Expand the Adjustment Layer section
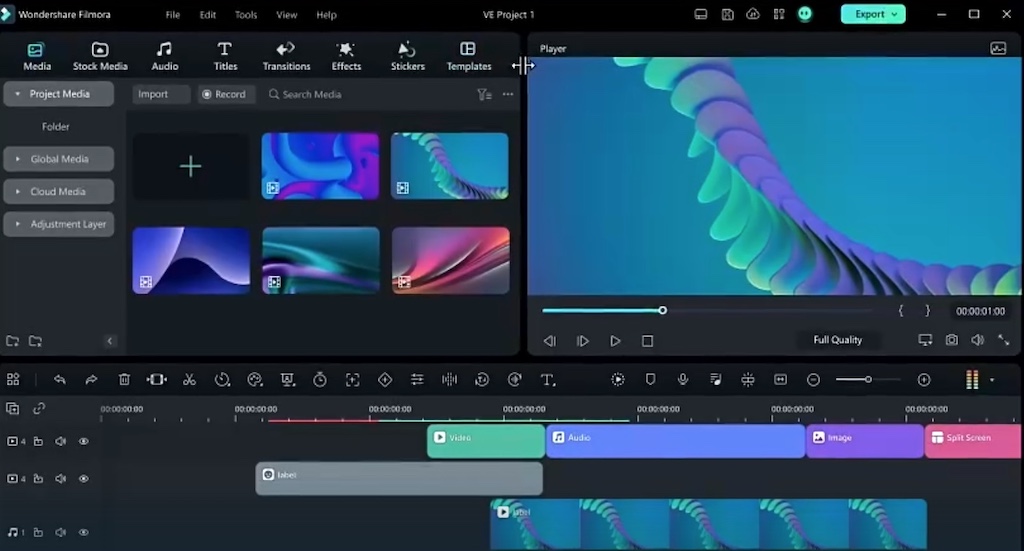1024x551 pixels. click(x=59, y=224)
